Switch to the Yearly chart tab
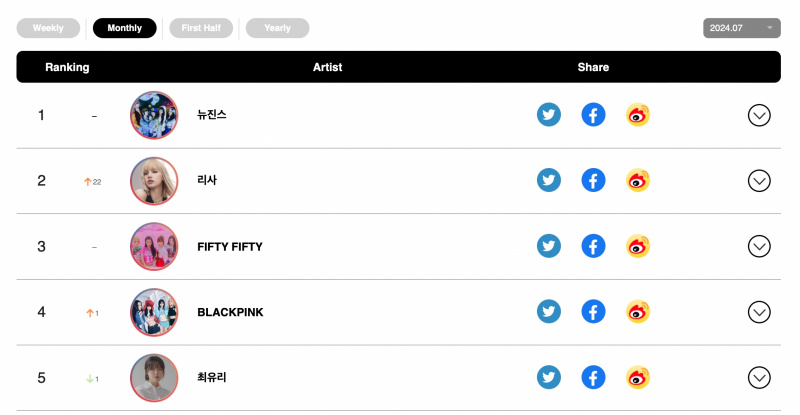The height and width of the screenshot is (415, 800). tap(277, 28)
